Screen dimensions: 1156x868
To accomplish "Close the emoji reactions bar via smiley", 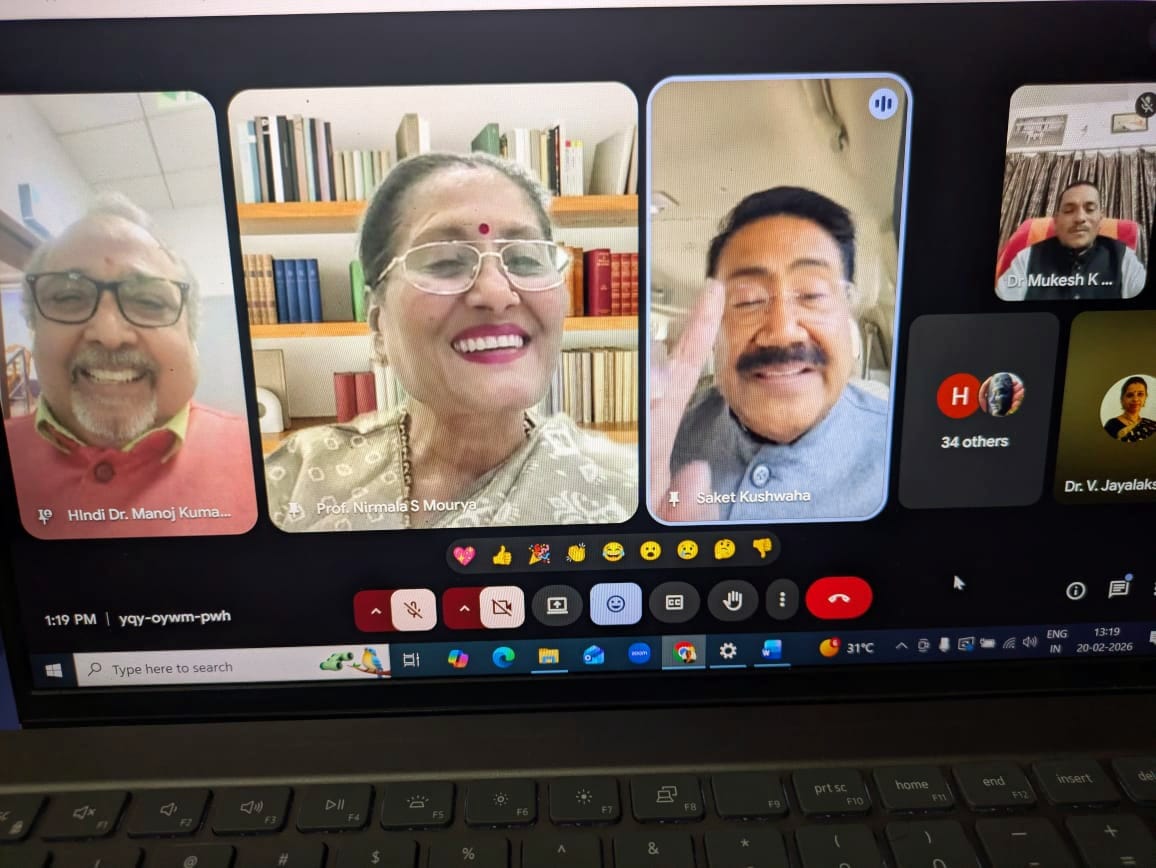I will click(616, 604).
